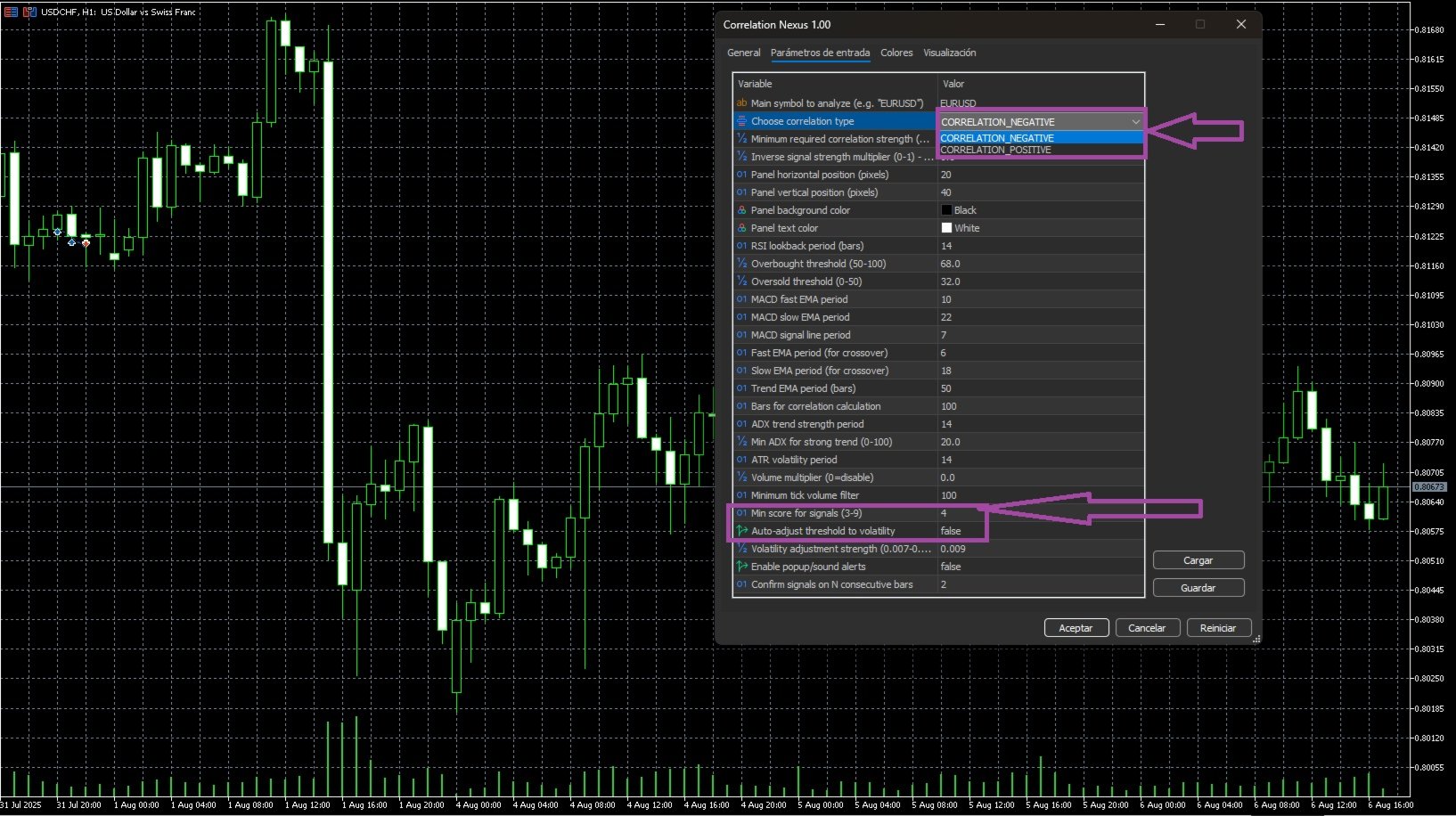Image resolution: width=1456 pixels, height=816 pixels.
Task: Switch to the Colores tab
Action: coord(896,53)
